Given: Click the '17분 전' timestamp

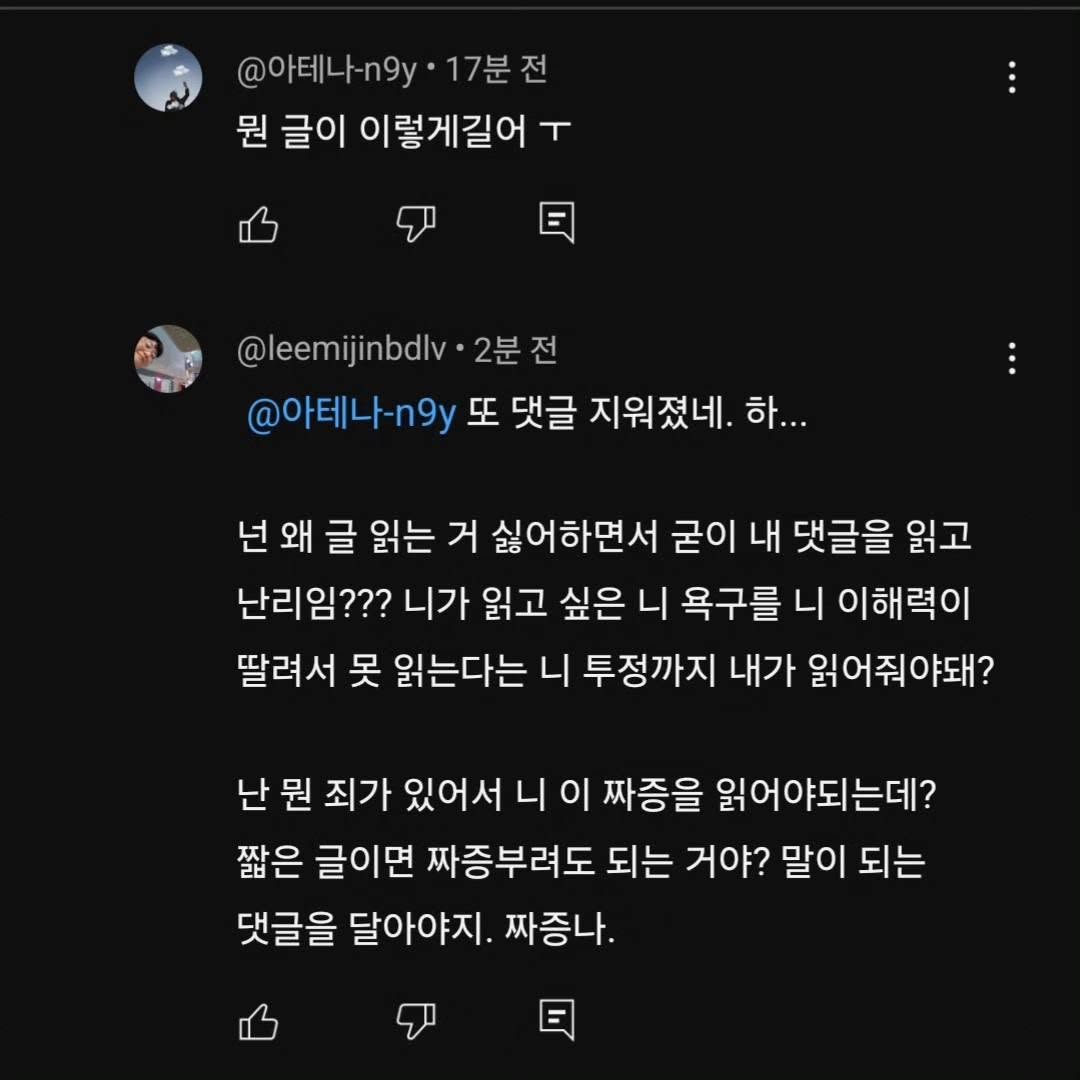Looking at the screenshot, I should coord(496,70).
